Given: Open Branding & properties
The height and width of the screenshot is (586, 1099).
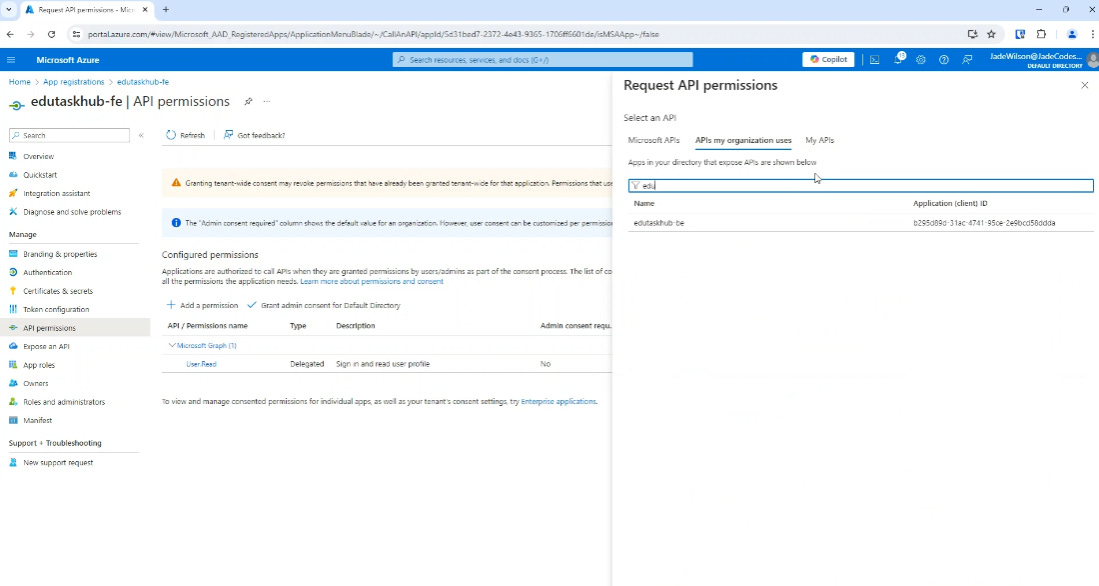Looking at the screenshot, I should click(60, 254).
